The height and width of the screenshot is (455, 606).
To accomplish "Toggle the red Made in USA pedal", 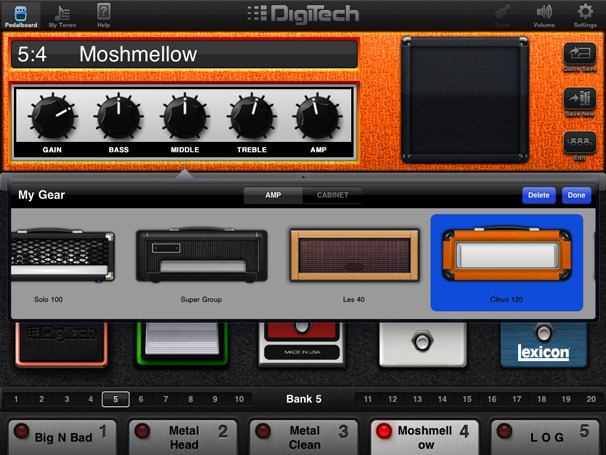I will point(302,344).
